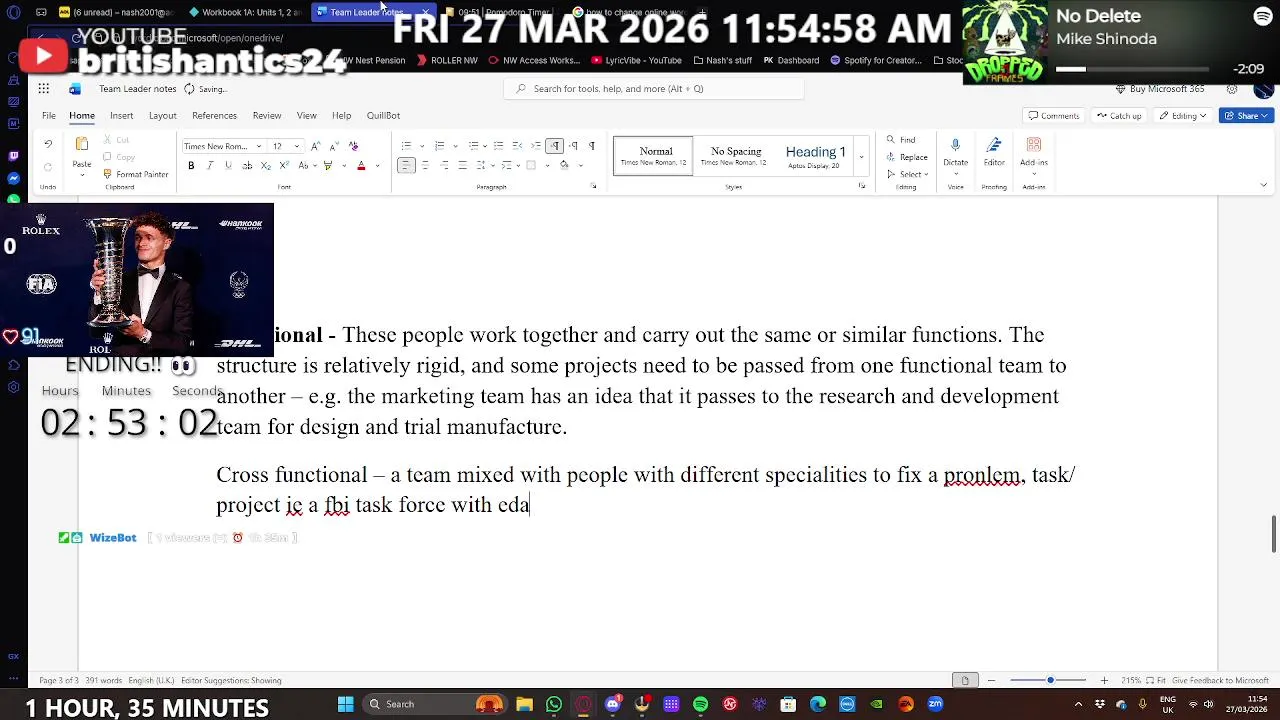The height and width of the screenshot is (720, 1280).
Task: Open the Windows Start menu
Action: 345,704
